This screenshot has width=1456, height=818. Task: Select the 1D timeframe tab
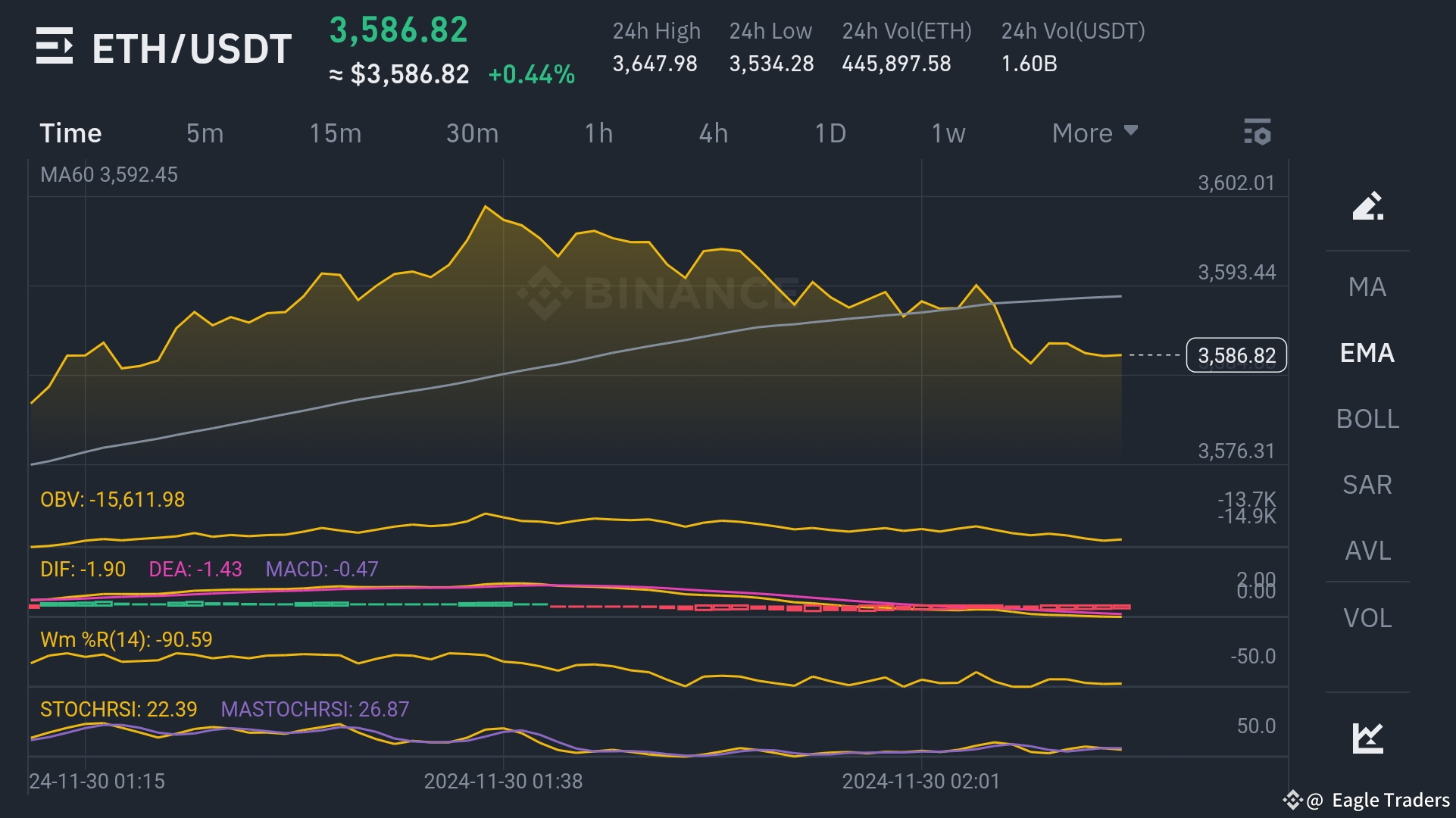pos(830,133)
